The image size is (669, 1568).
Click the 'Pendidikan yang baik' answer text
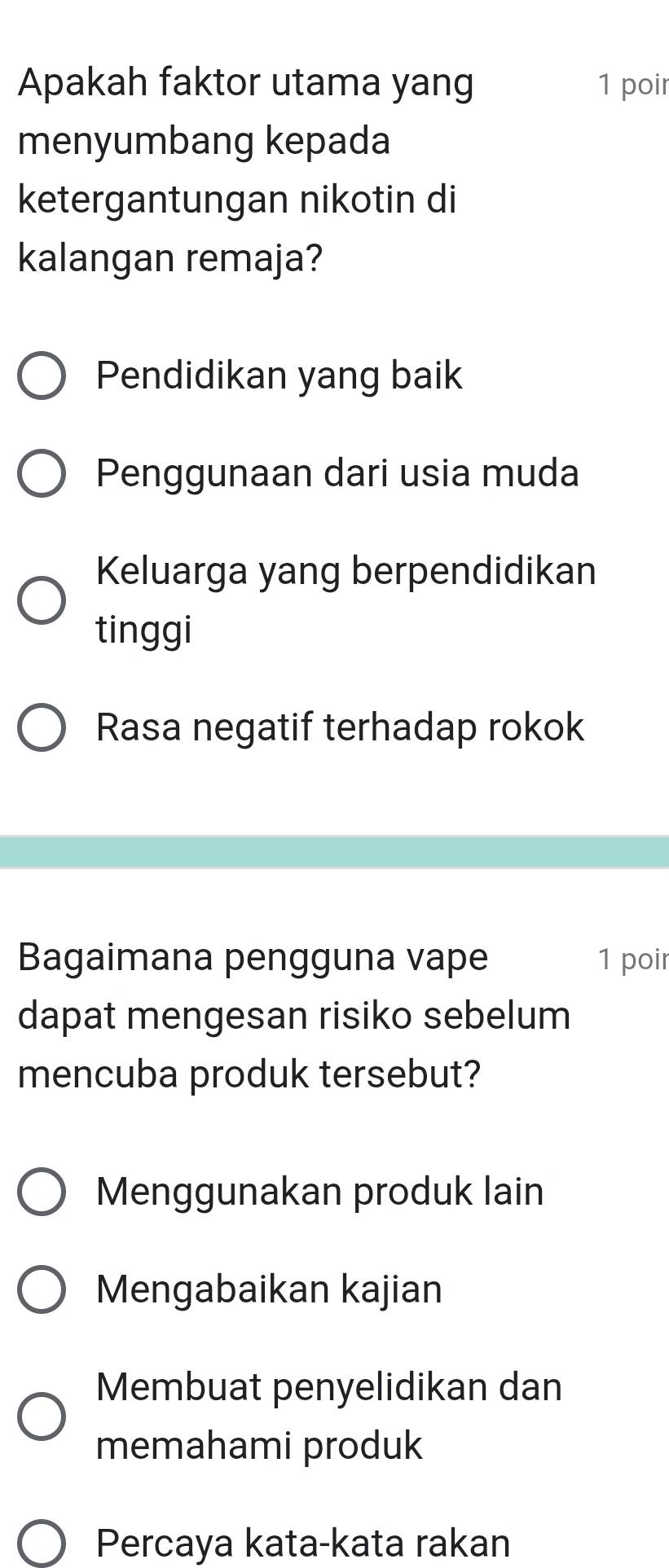[x=279, y=376]
